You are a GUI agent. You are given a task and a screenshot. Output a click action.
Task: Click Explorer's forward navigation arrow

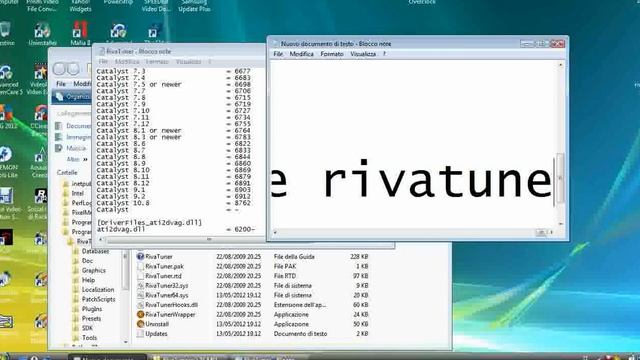pos(73,69)
